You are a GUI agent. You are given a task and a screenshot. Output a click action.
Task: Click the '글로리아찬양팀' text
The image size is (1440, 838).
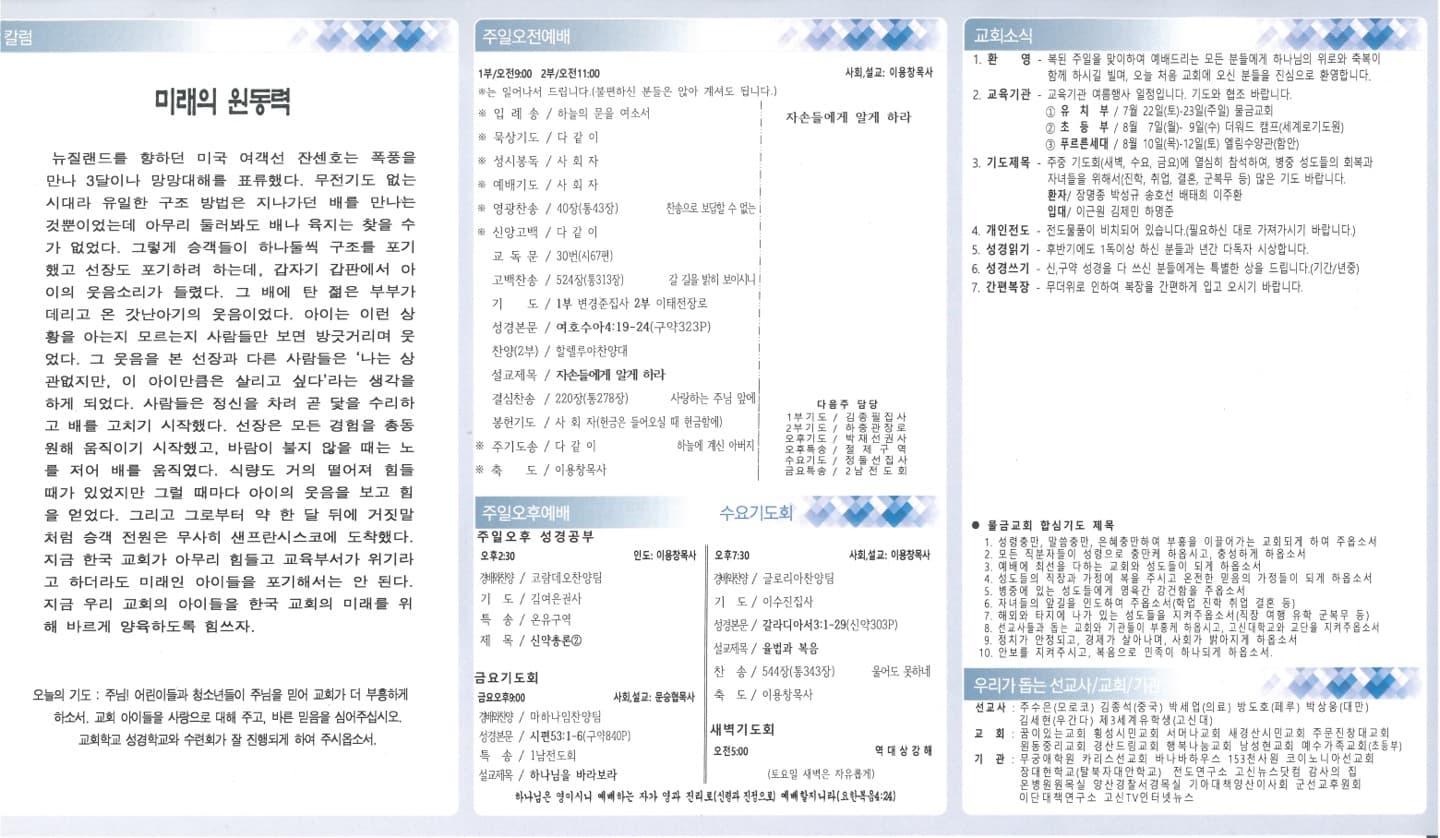(x=799, y=578)
